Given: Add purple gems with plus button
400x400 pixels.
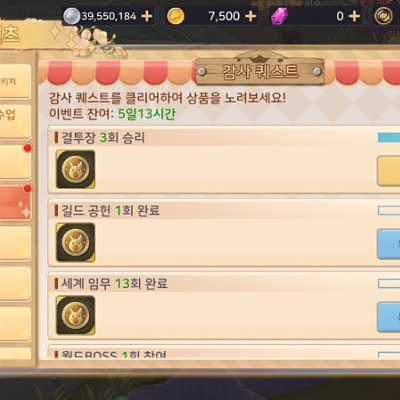Looking at the screenshot, I should [x=354, y=16].
